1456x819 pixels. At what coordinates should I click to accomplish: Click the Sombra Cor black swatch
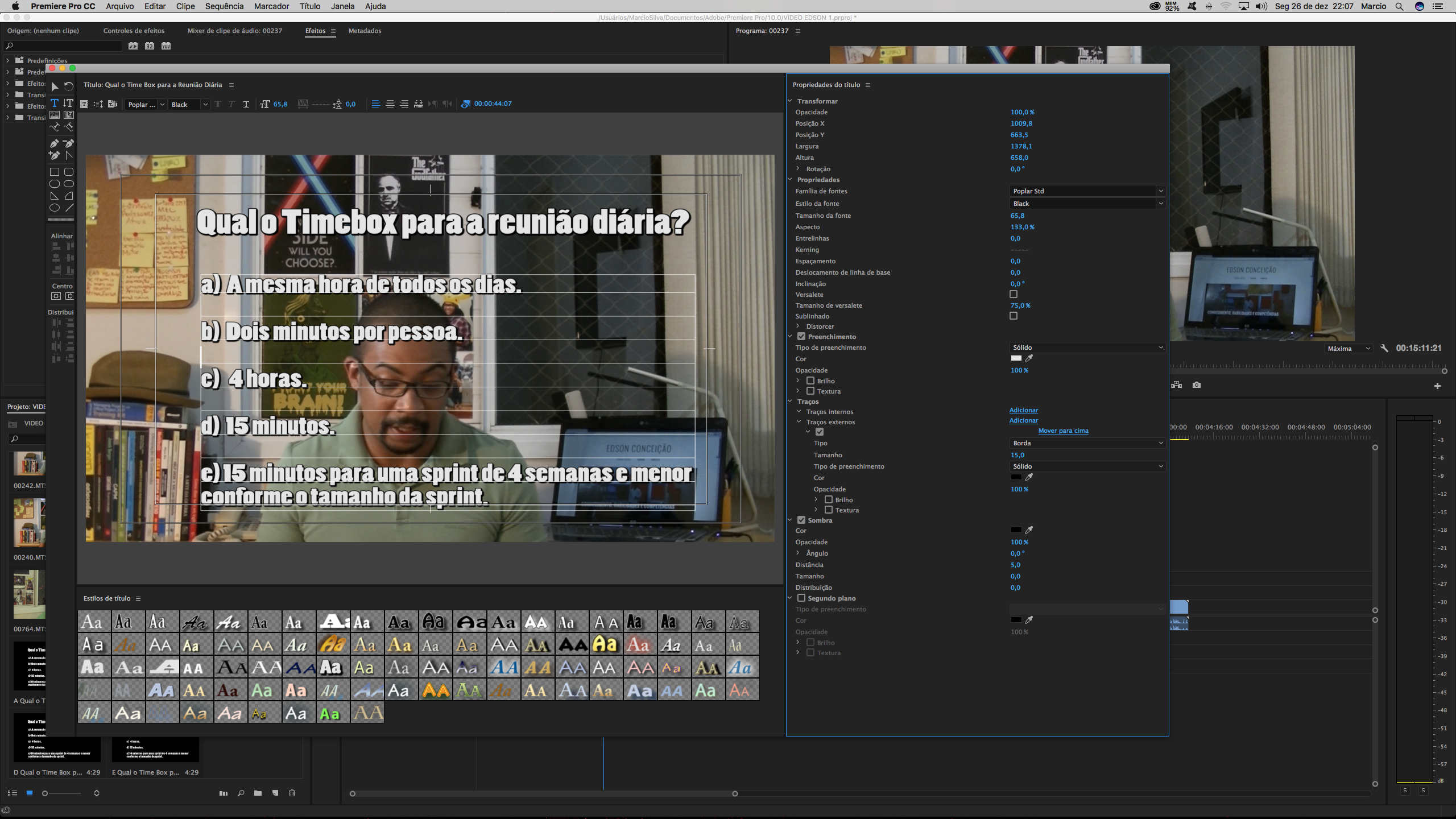(x=1016, y=530)
